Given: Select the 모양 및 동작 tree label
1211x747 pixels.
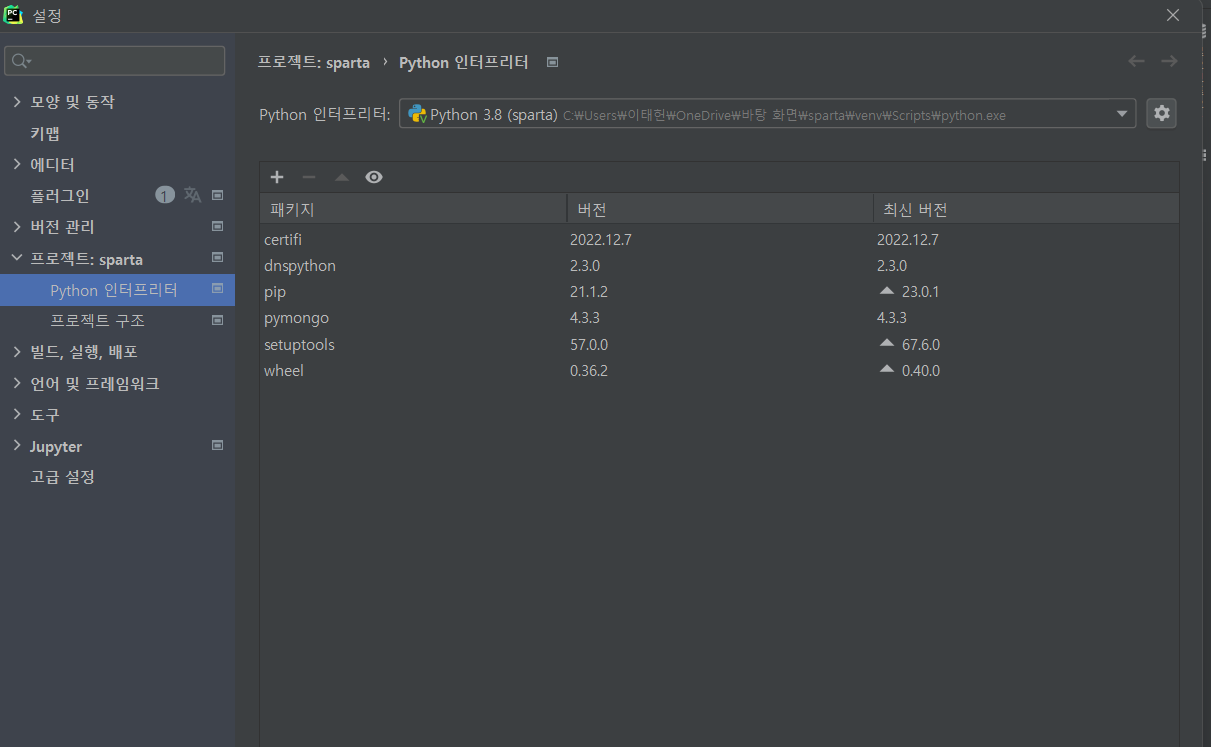Looking at the screenshot, I should [72, 102].
